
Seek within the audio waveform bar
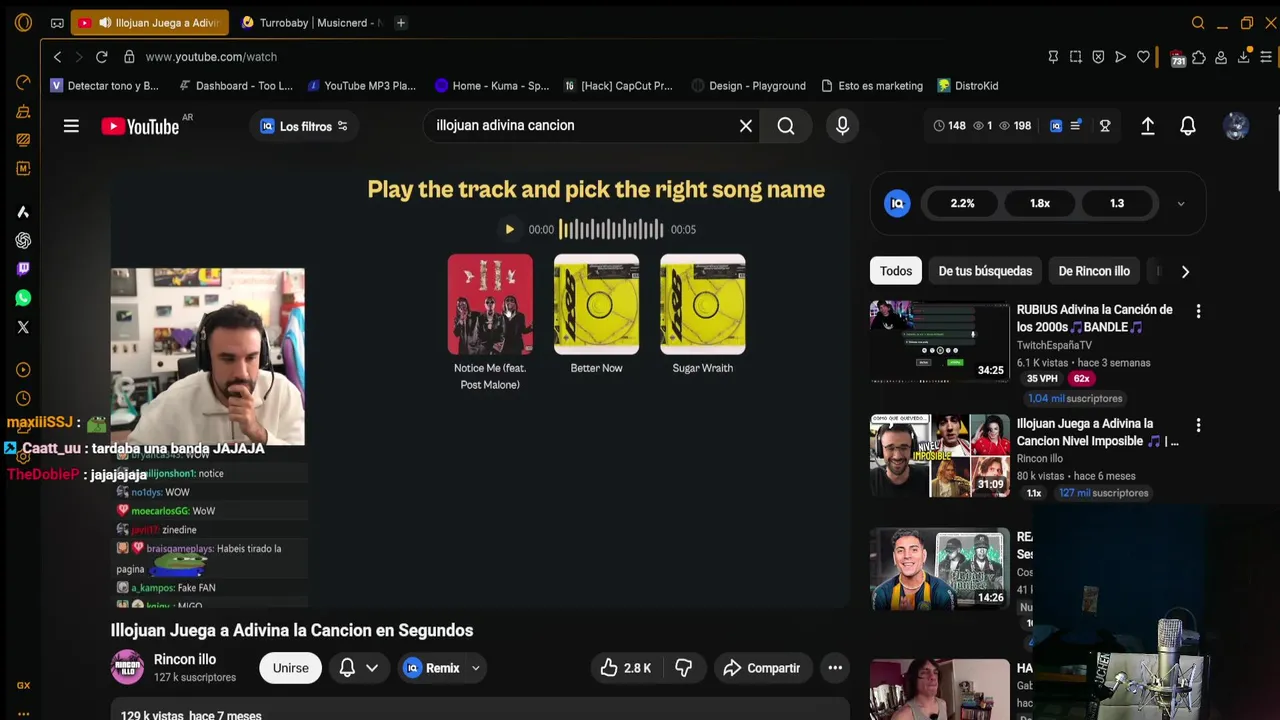(610, 229)
